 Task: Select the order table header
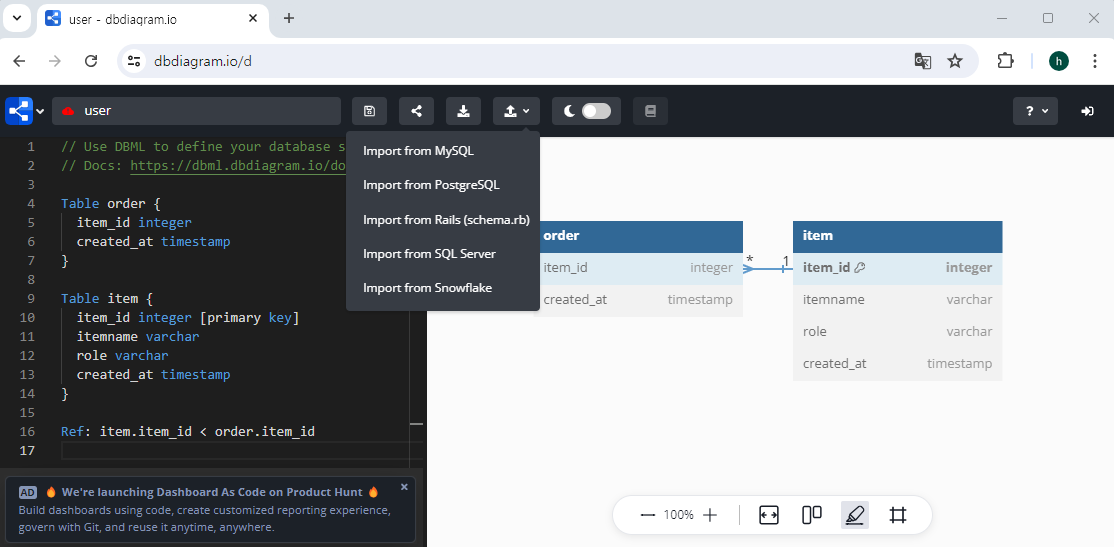tap(642, 236)
